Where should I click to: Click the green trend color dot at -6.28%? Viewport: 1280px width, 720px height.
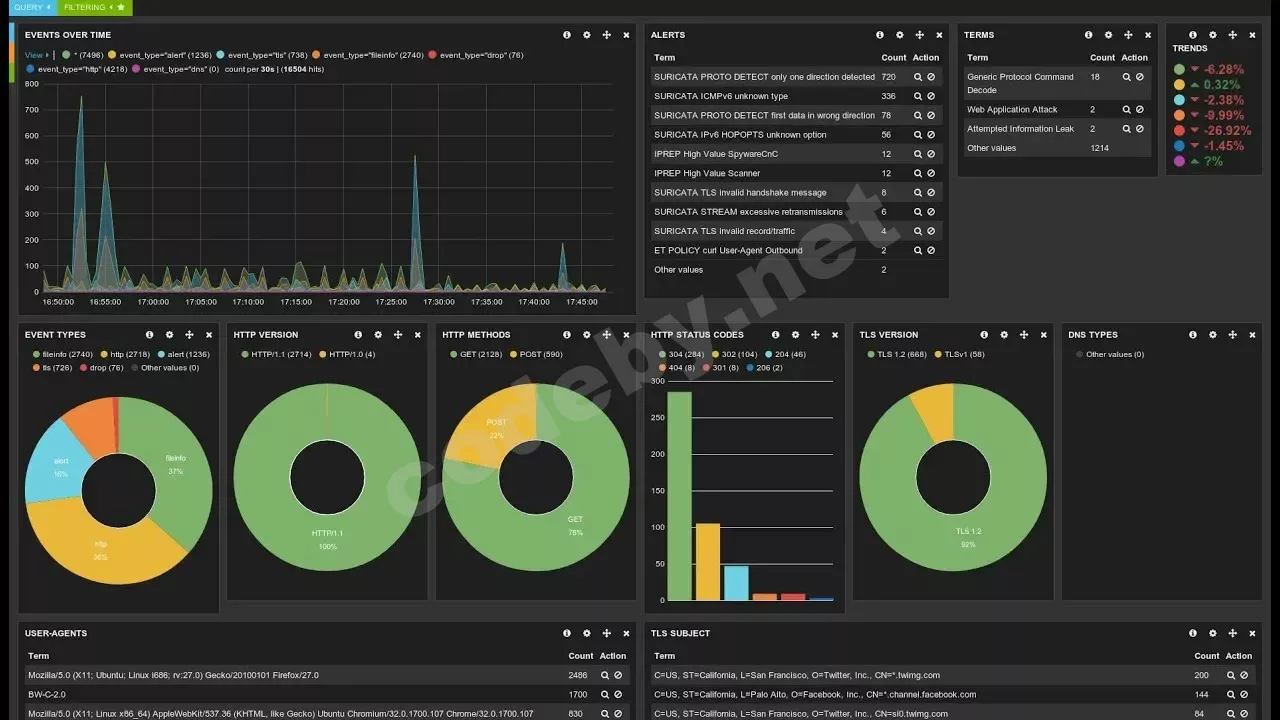coord(1180,70)
